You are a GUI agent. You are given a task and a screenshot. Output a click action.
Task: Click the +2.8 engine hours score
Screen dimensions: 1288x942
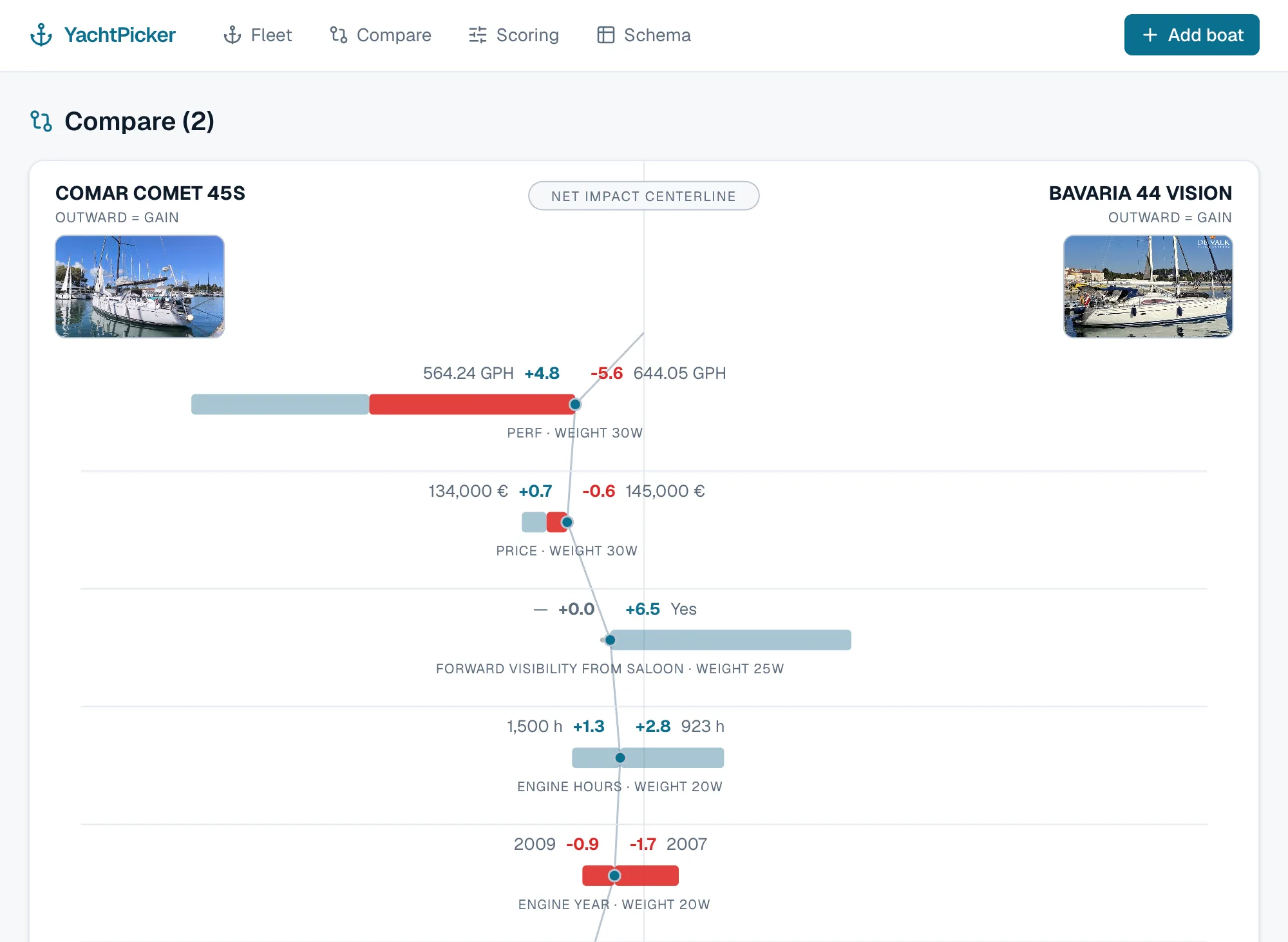653,726
